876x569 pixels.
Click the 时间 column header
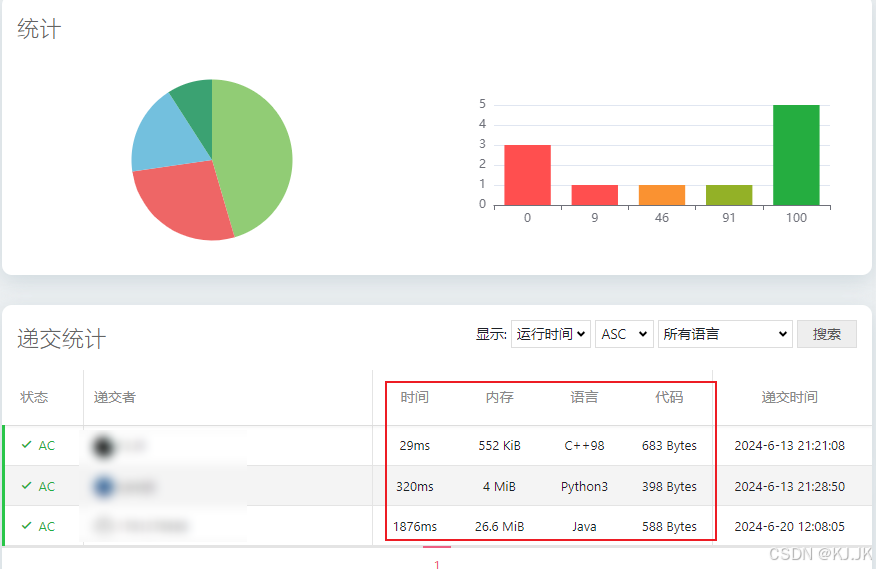click(415, 397)
